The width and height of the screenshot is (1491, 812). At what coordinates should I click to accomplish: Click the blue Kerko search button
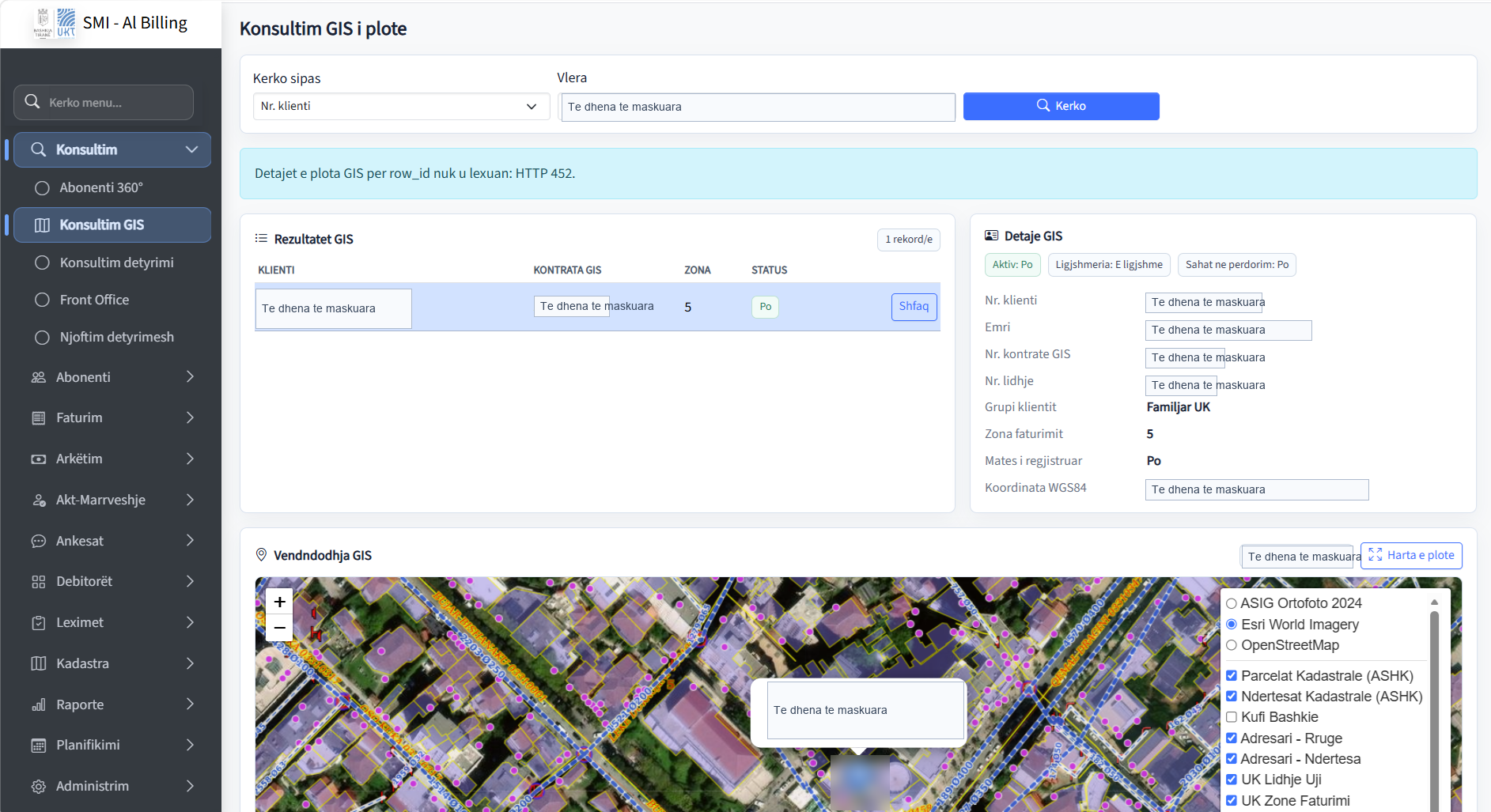tap(1061, 106)
